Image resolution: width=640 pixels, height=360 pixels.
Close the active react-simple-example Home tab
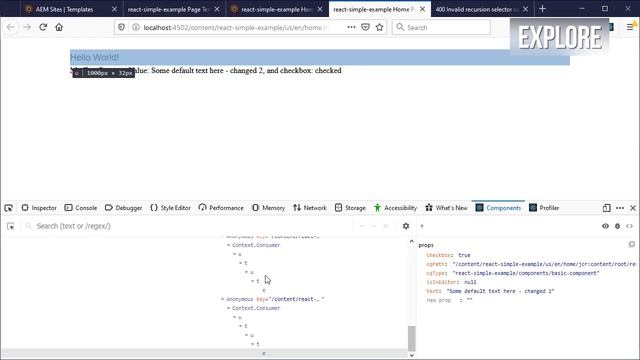point(423,9)
